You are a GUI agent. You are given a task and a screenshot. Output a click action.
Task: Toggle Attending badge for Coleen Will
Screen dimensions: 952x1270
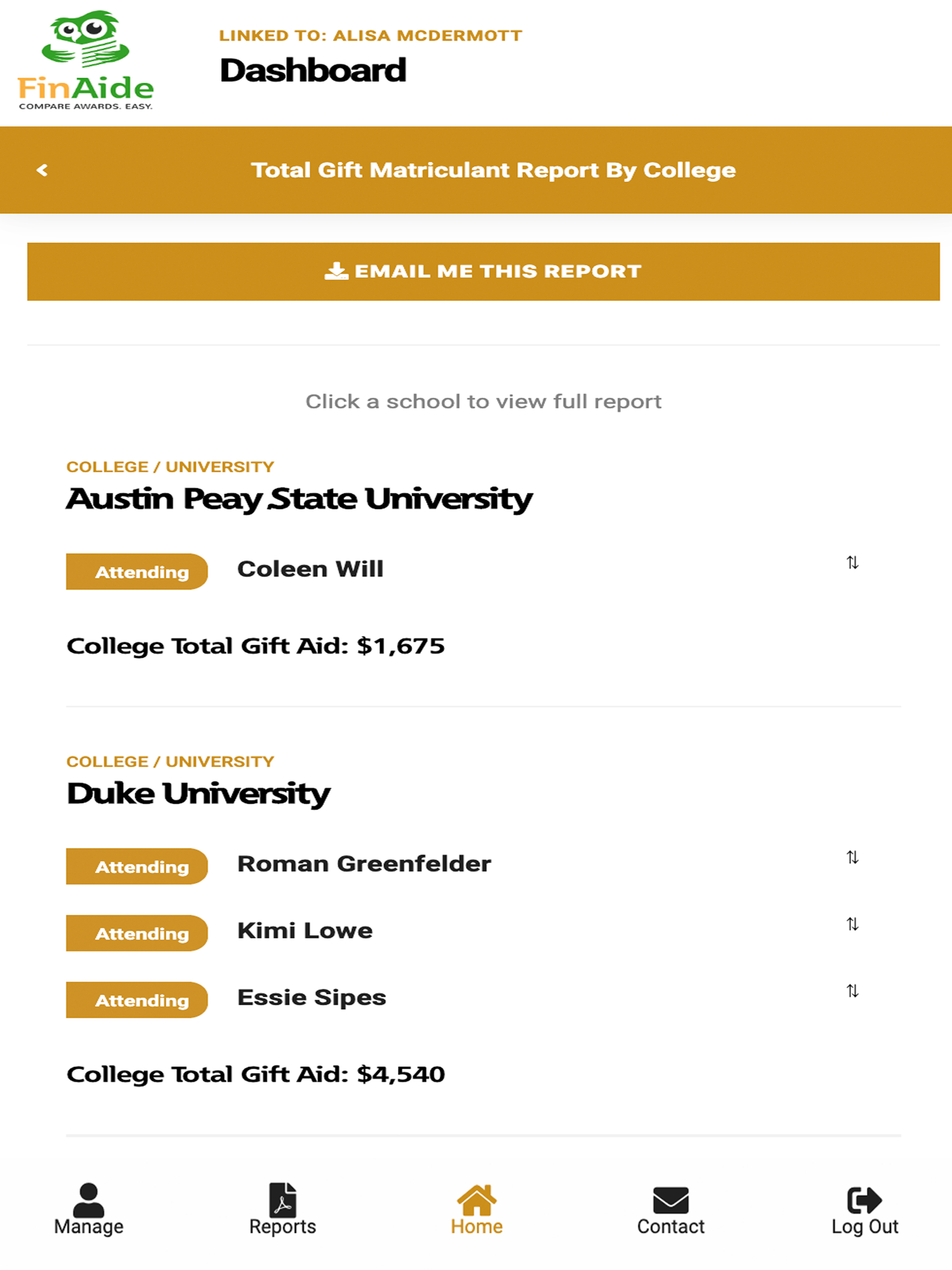(x=137, y=572)
